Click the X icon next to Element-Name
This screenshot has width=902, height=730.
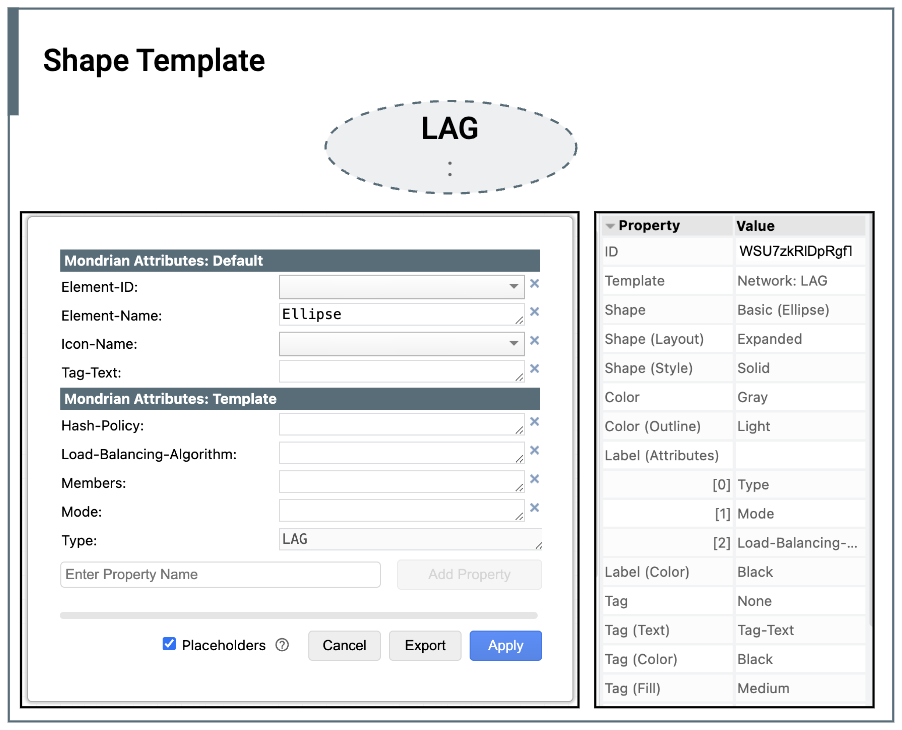point(534,312)
